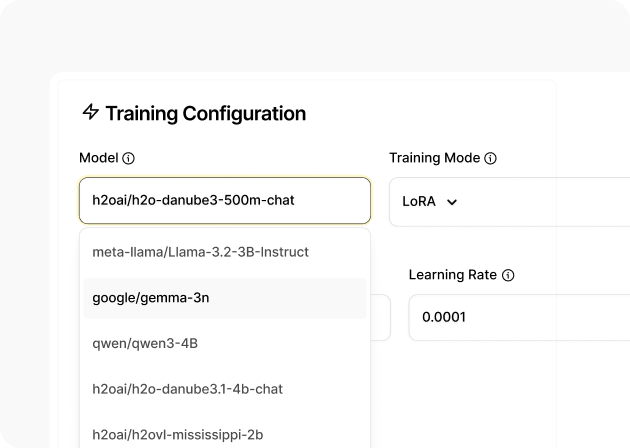Click the Learning Rate info icon
Screen dimensions: 630x448
(508, 275)
